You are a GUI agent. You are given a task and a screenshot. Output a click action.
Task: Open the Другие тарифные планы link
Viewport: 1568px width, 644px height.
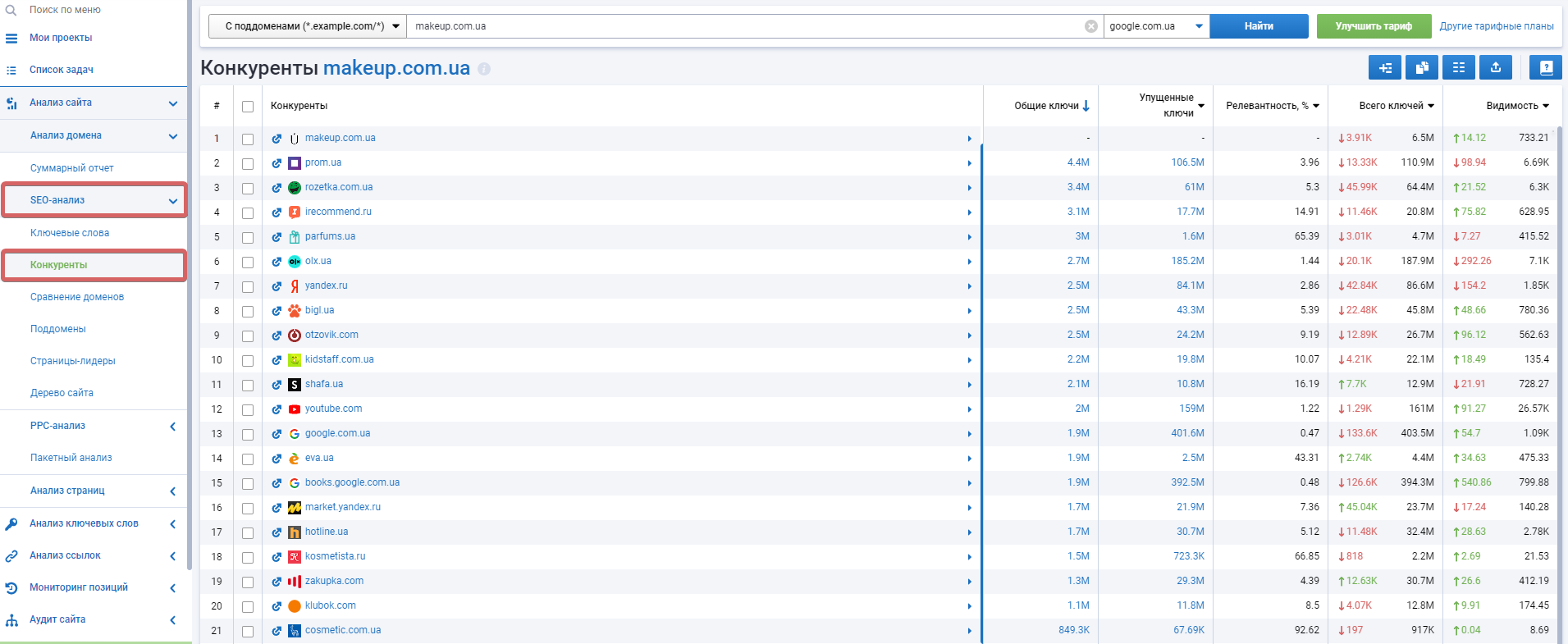1497,26
